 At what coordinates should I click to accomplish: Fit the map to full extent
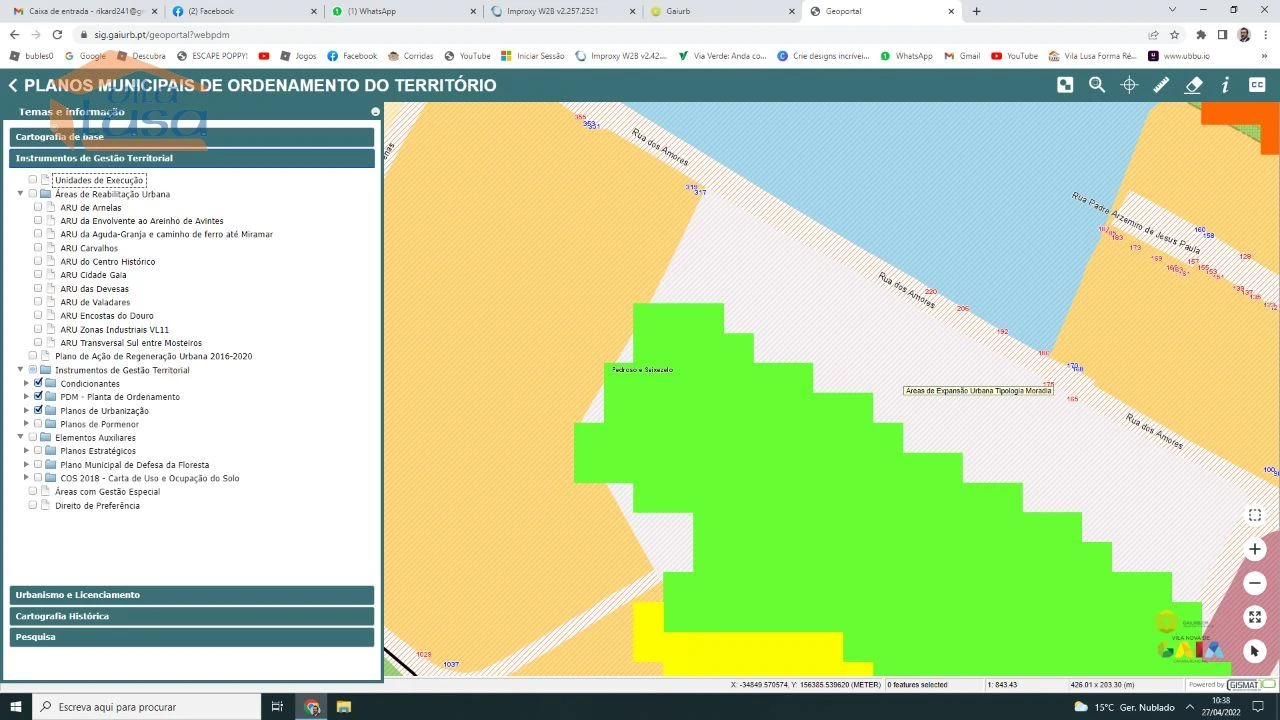1255,617
